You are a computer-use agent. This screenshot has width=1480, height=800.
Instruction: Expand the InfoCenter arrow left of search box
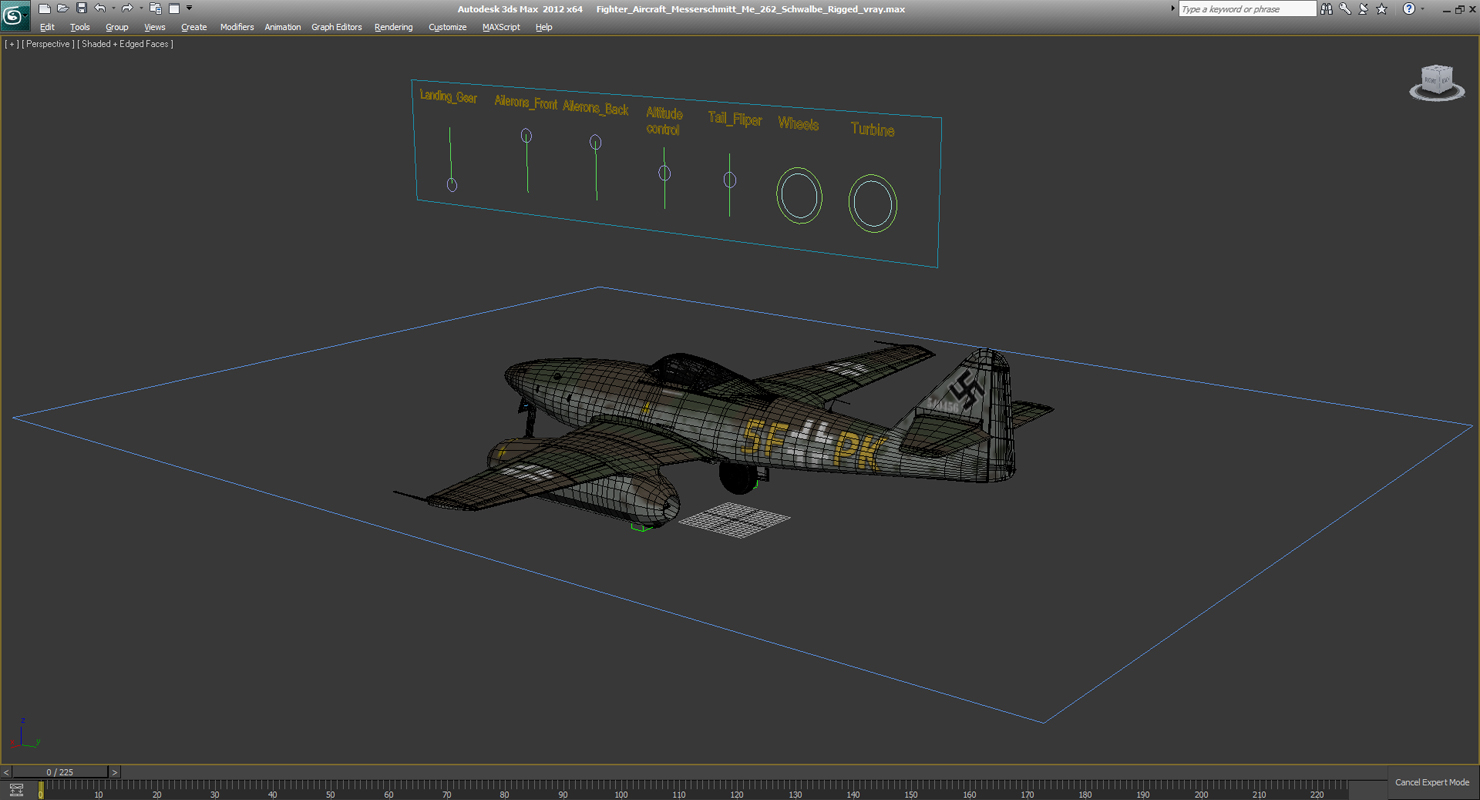point(1173,9)
